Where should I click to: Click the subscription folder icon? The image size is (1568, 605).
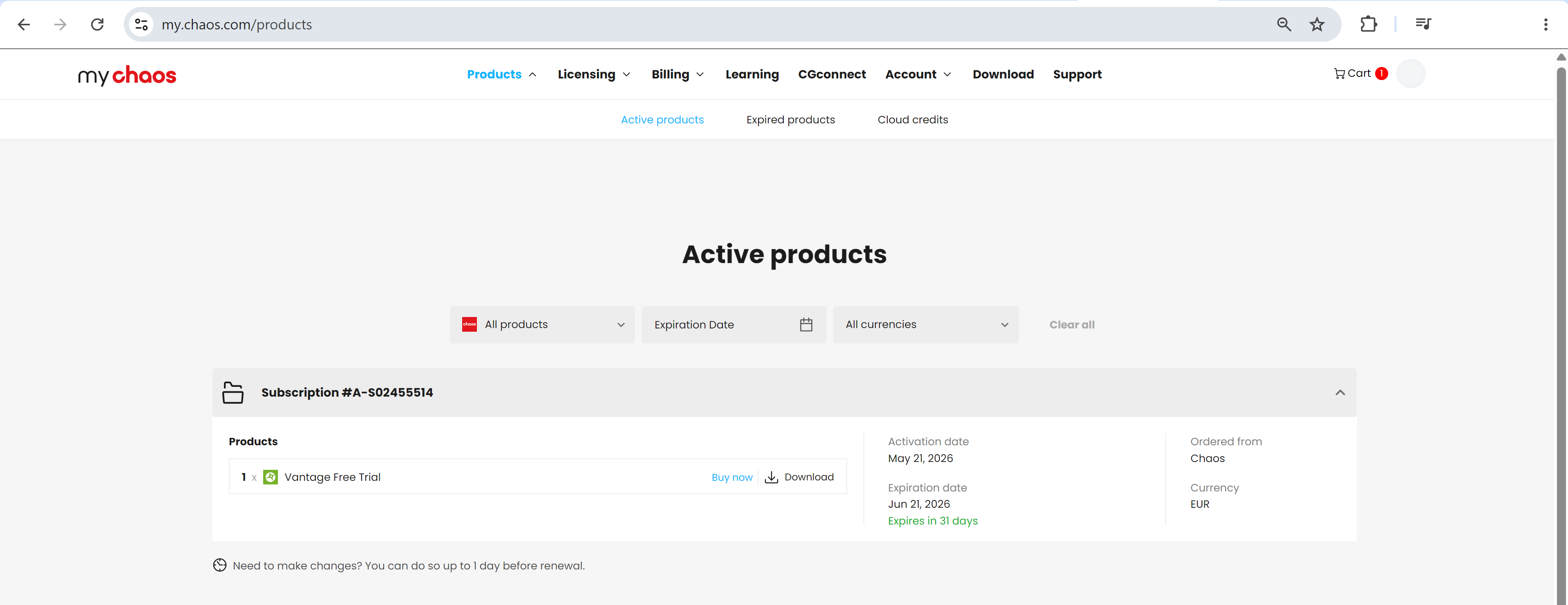[233, 393]
